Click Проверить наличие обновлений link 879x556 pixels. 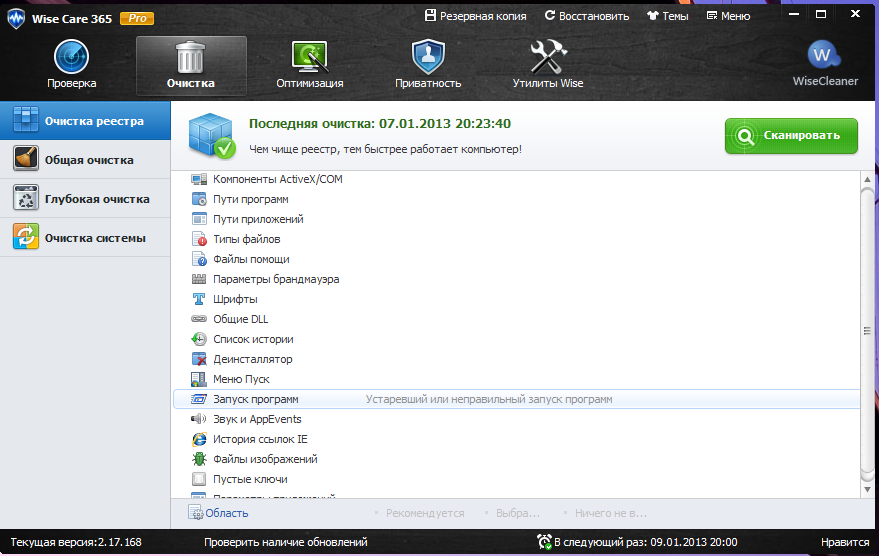[286, 542]
